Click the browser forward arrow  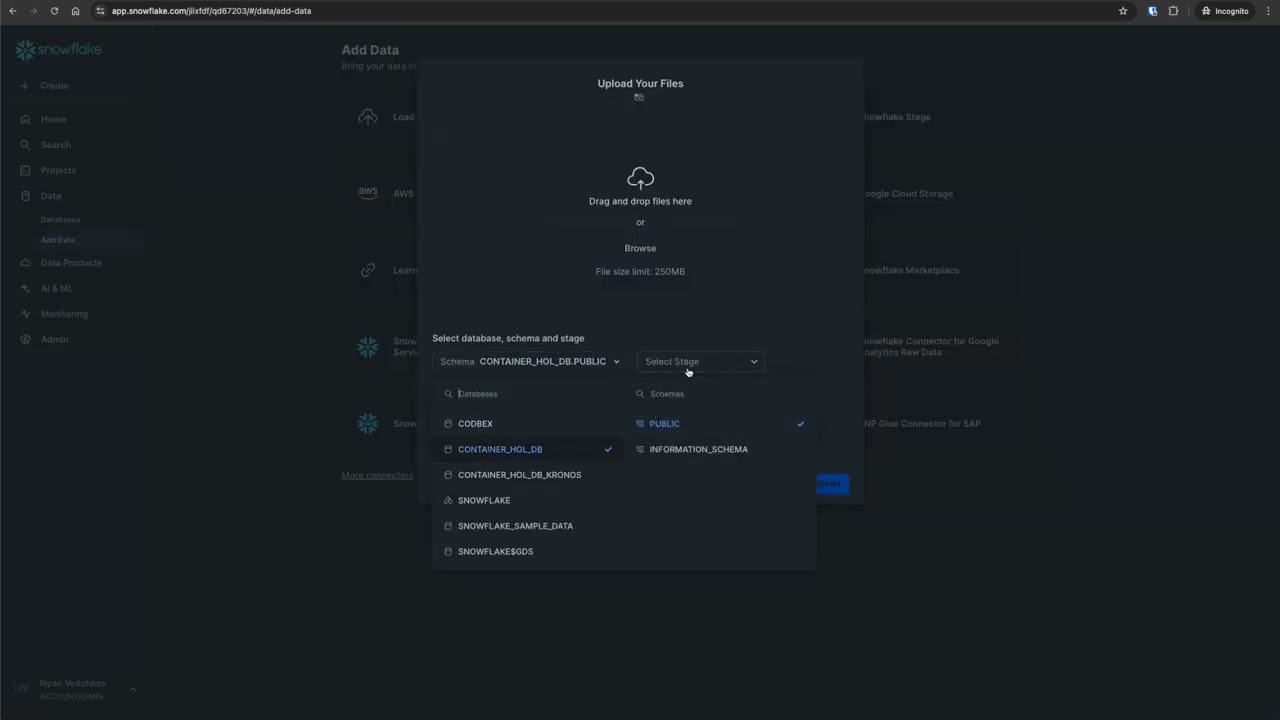[33, 11]
